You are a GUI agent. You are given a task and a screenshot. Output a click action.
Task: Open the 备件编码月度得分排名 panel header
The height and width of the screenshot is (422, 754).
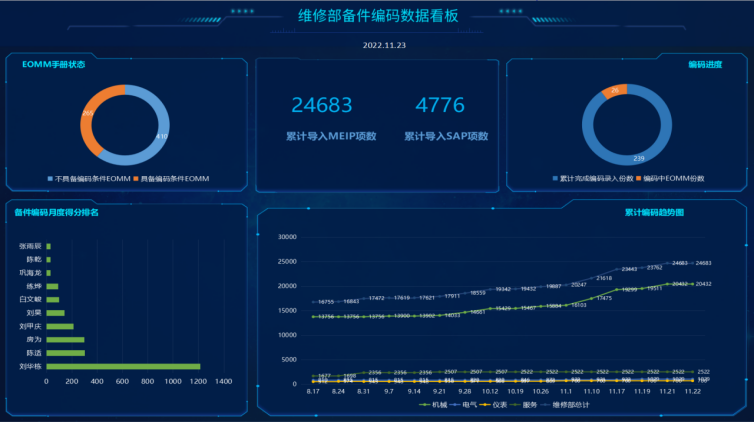click(x=57, y=212)
